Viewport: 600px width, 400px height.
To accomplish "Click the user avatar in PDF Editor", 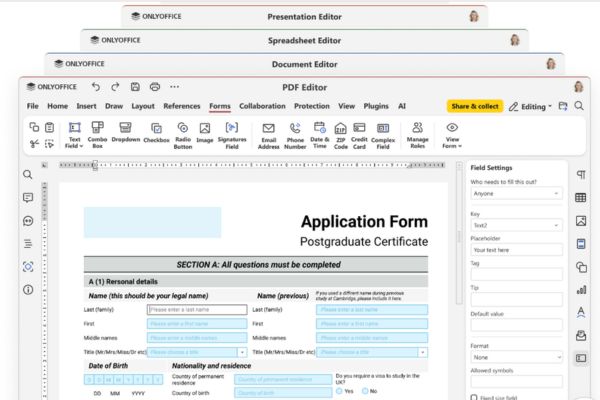I will 579,87.
